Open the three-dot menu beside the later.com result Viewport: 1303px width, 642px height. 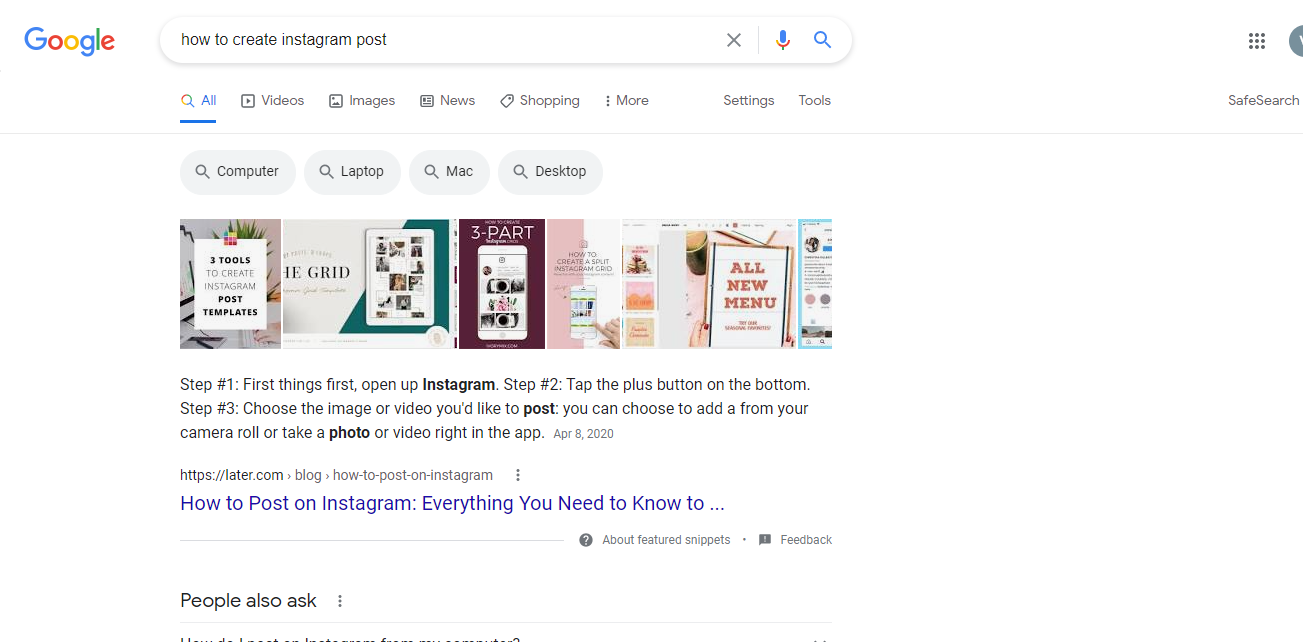[x=518, y=475]
